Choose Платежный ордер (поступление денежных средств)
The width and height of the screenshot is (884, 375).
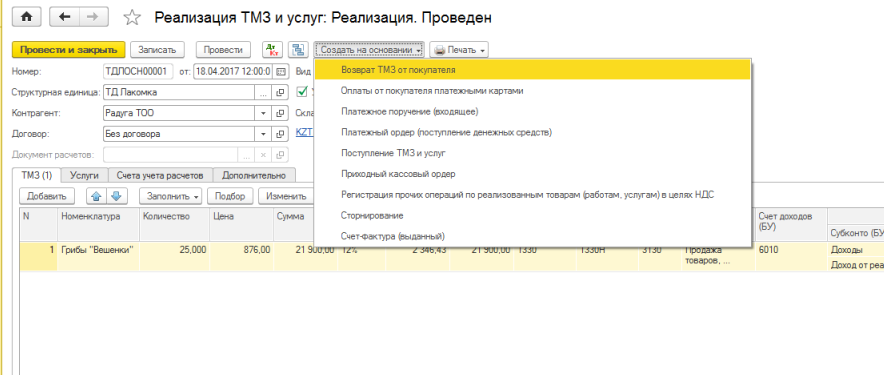532,133
